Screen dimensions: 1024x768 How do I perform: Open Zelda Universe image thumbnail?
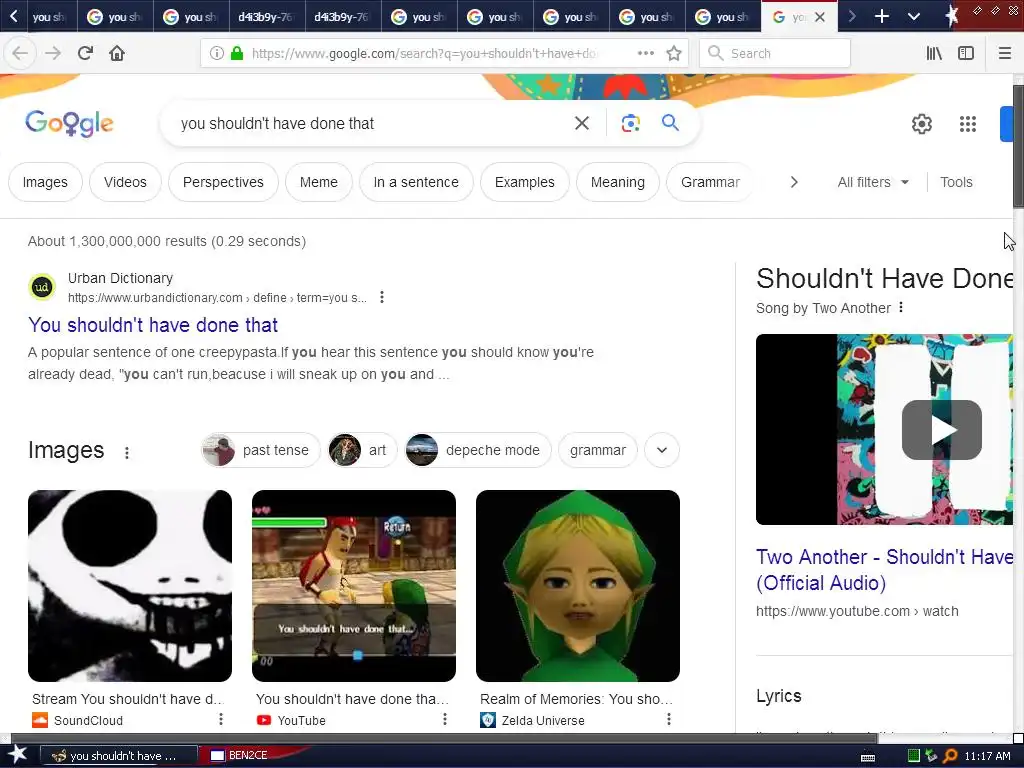578,586
